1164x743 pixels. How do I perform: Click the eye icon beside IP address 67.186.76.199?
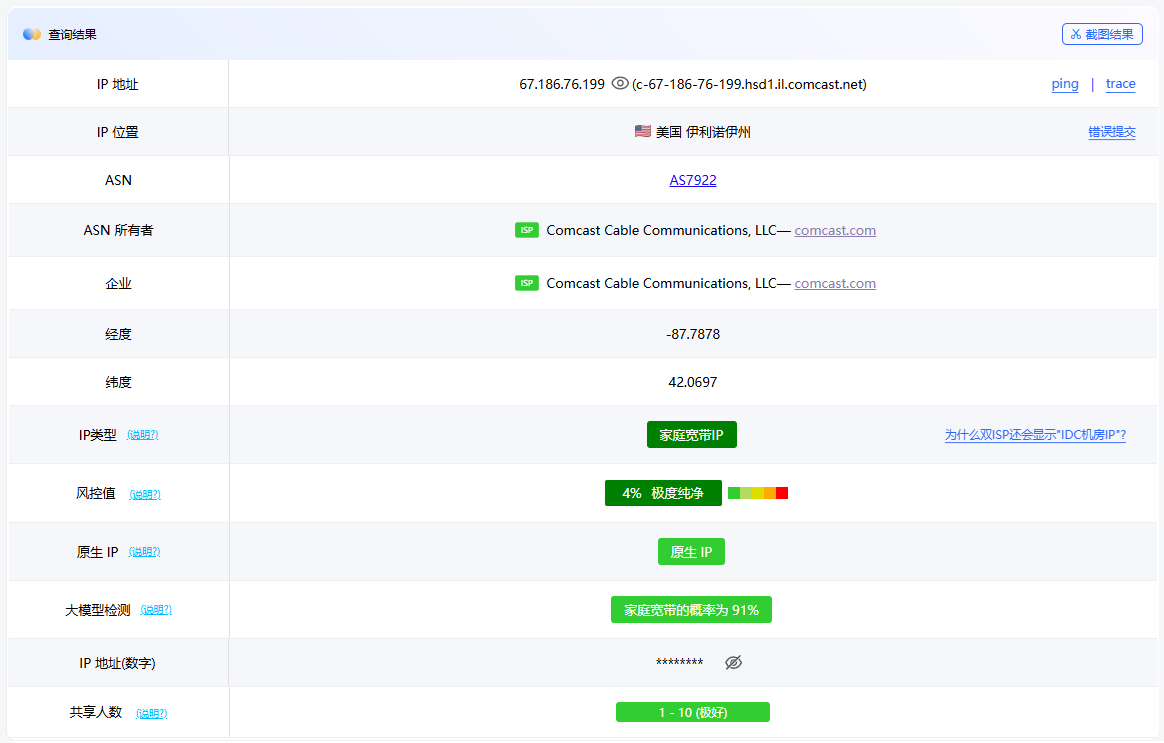(620, 84)
